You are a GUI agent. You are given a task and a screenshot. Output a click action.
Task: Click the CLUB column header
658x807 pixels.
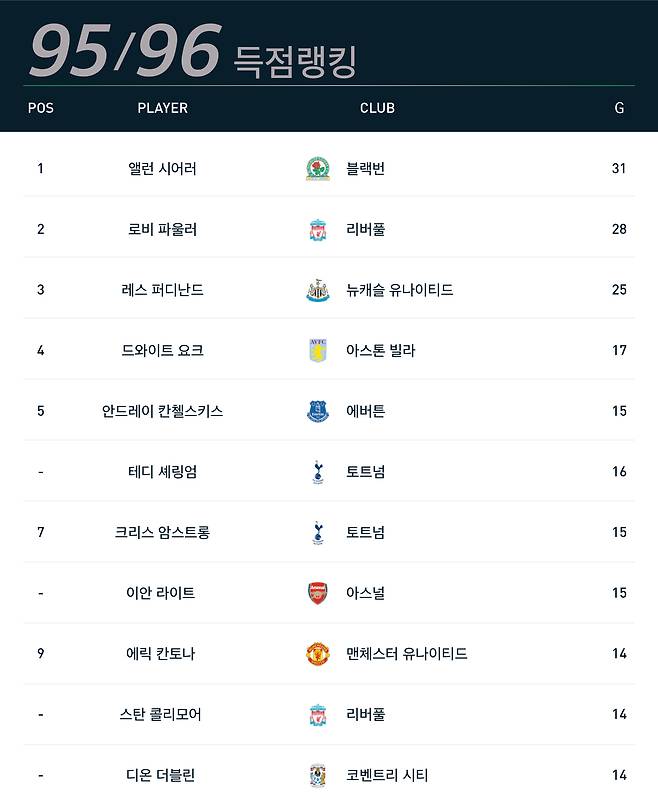coord(377,108)
